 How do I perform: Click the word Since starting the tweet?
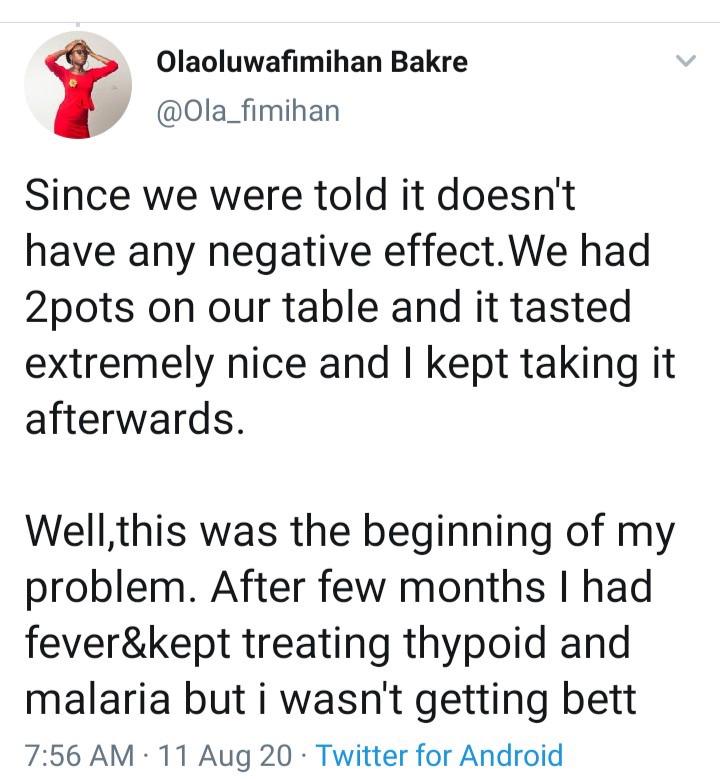78,195
